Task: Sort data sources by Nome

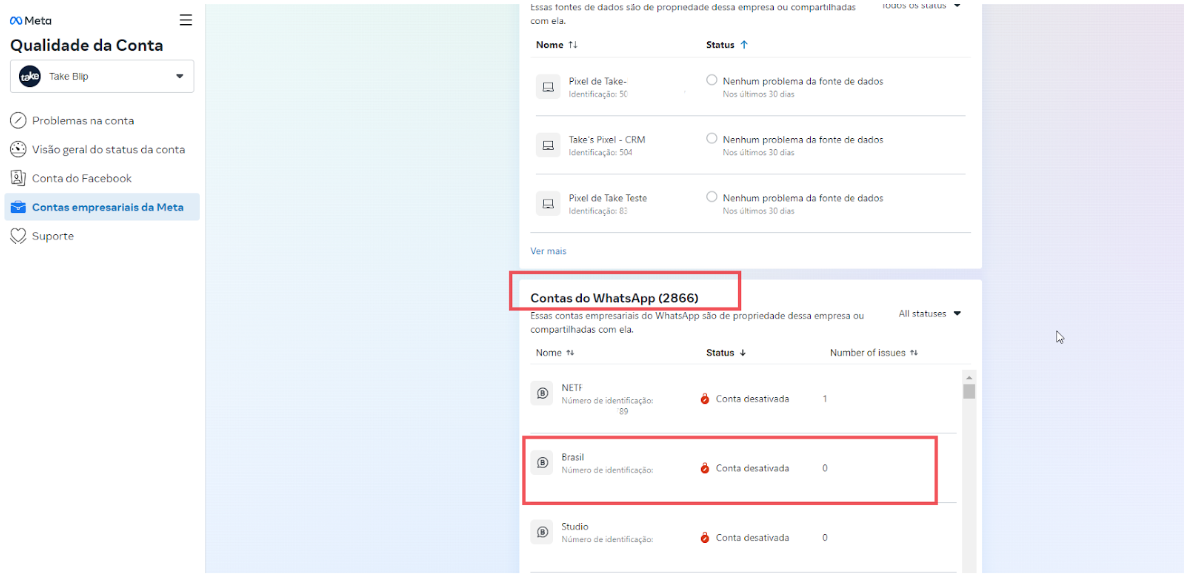Action: 557,45
